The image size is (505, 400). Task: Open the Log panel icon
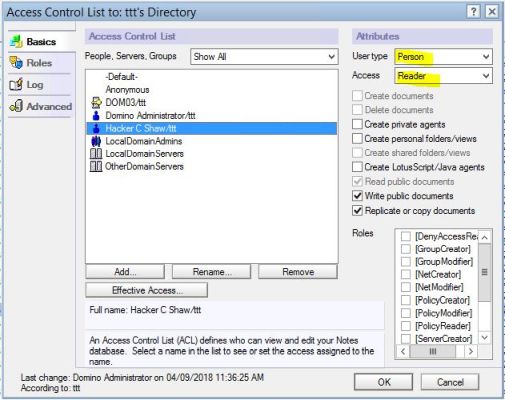pos(16,84)
